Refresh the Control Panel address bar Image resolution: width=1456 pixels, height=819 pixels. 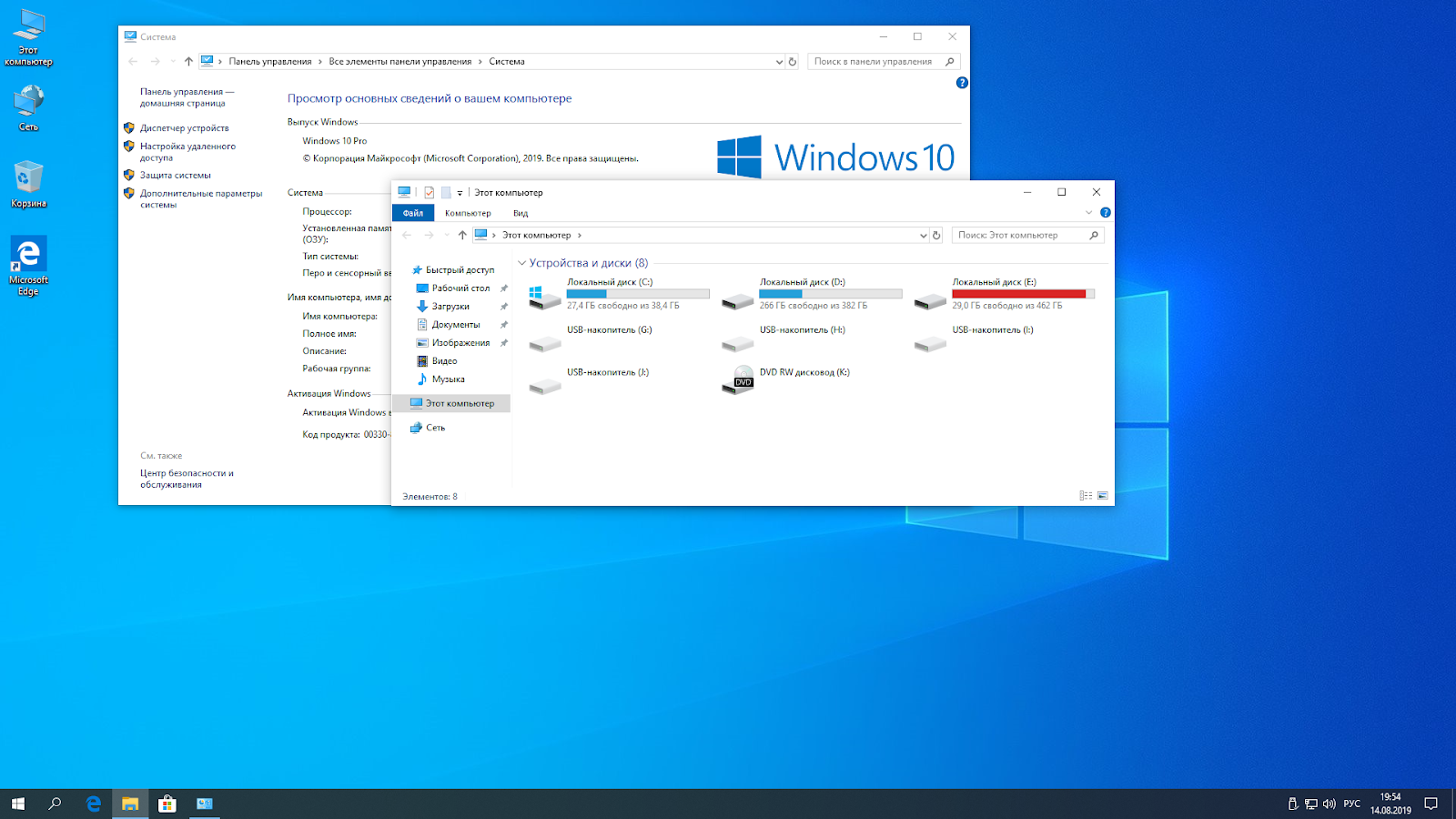pyautogui.click(x=793, y=62)
